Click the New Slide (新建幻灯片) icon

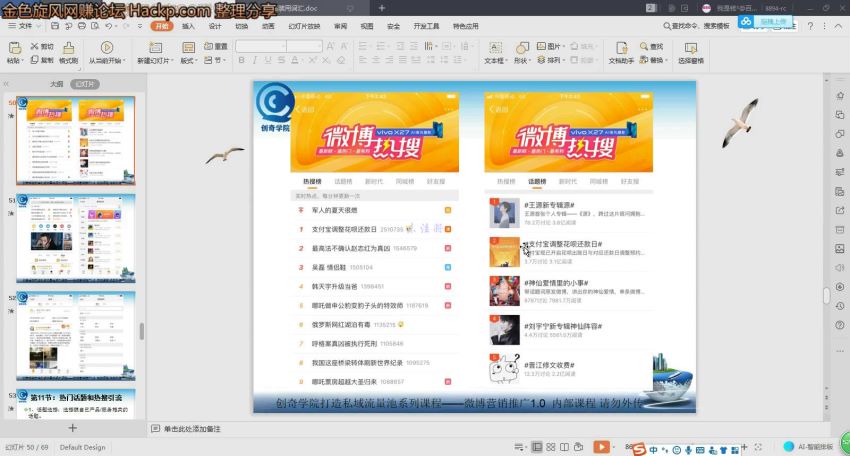156,48
